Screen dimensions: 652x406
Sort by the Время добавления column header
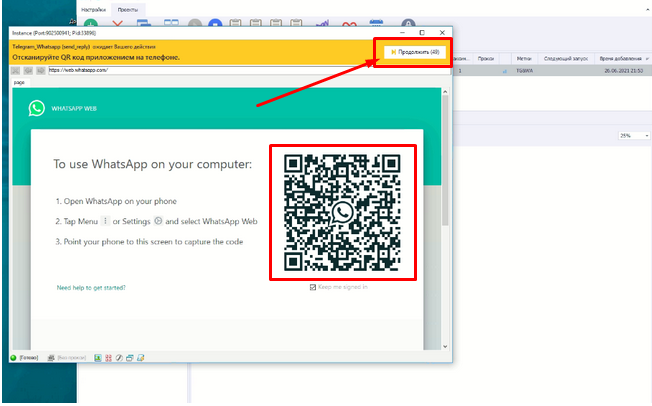tap(622, 59)
